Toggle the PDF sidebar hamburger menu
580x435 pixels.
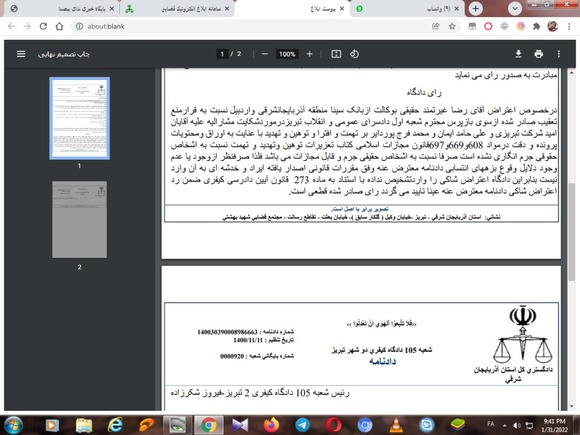point(21,54)
